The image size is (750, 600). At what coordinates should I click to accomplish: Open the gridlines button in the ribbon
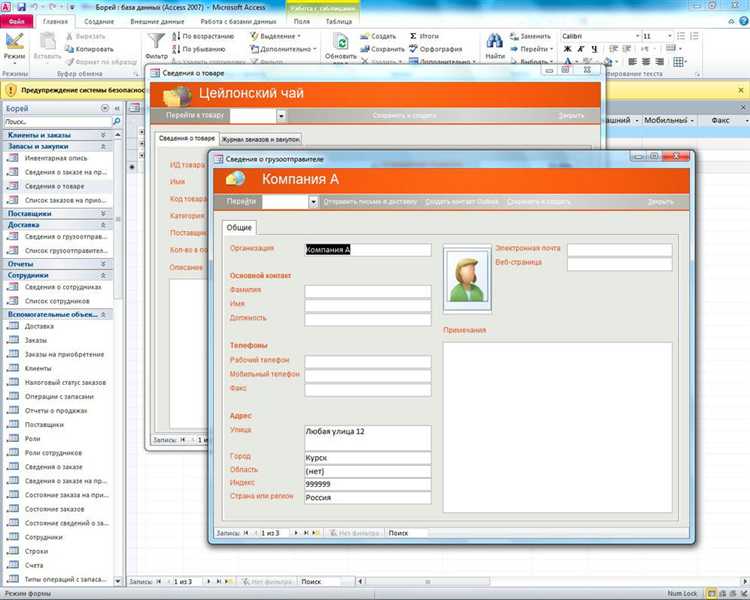point(679,62)
